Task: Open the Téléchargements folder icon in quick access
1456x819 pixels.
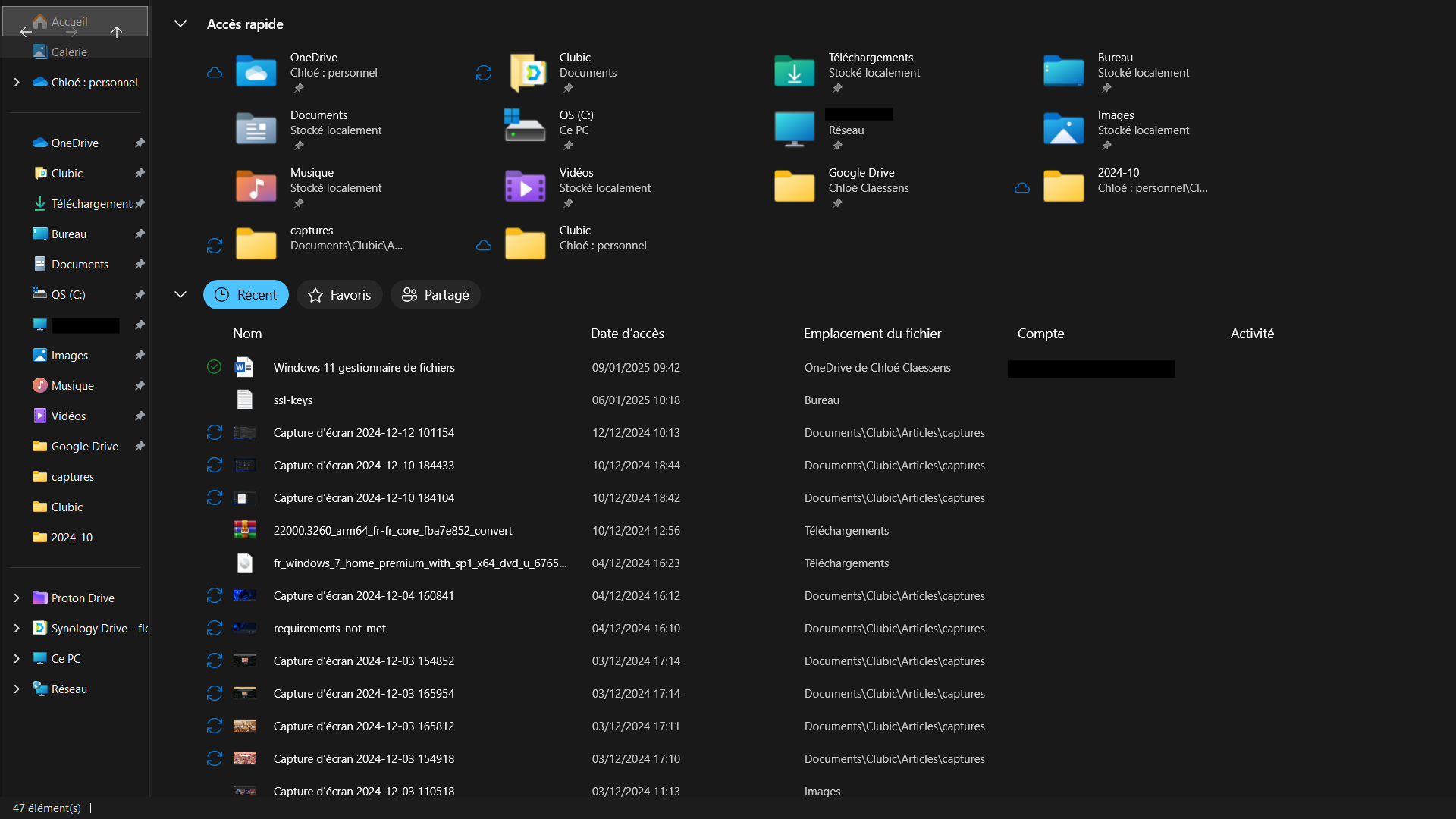Action: coord(794,72)
